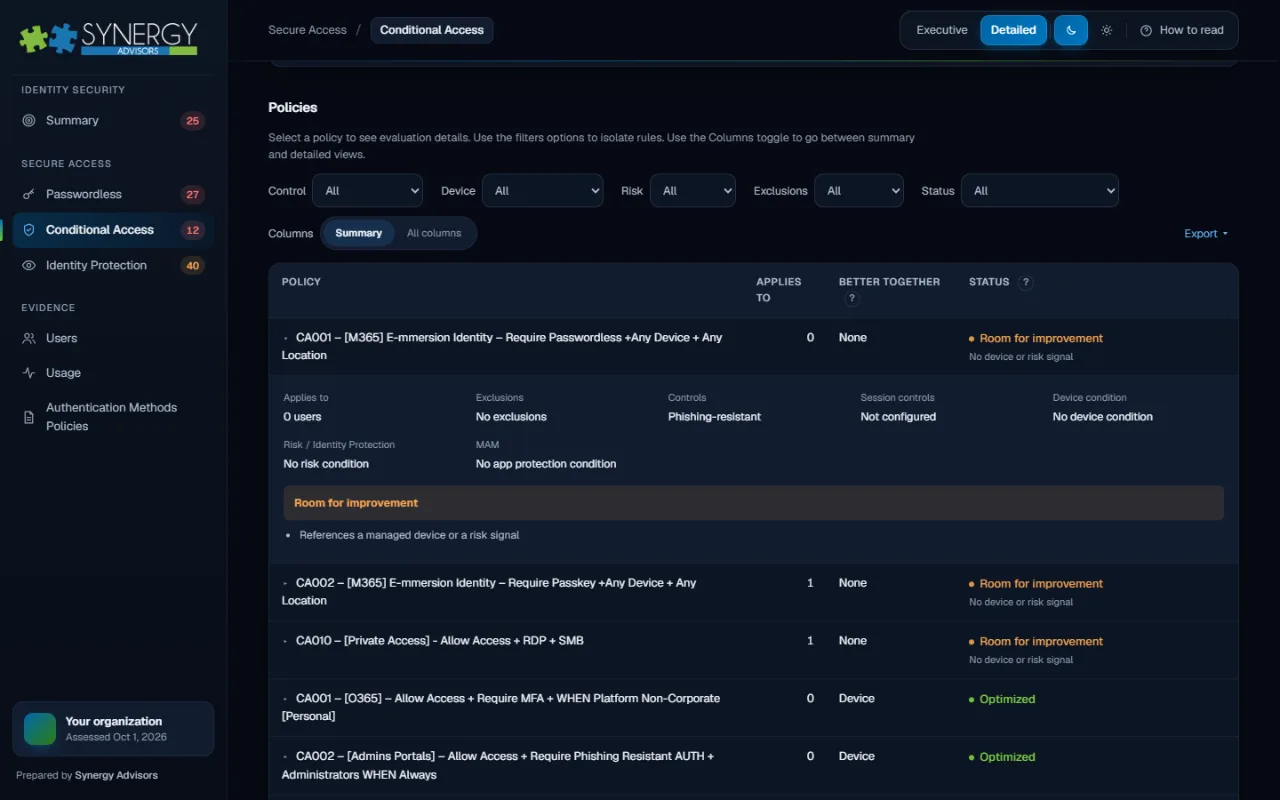The height and width of the screenshot is (800, 1280).
Task: Click the help icon under Better Together
Action: tap(852, 298)
